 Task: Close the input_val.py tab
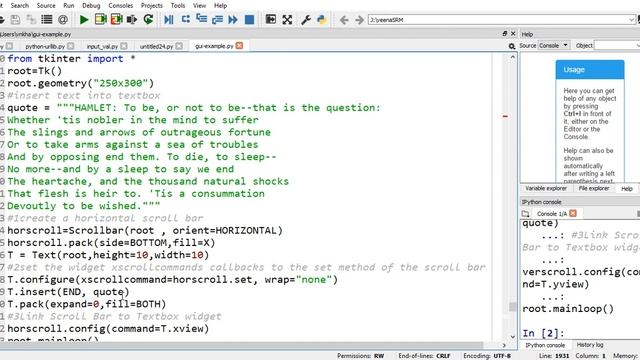click(x=124, y=46)
